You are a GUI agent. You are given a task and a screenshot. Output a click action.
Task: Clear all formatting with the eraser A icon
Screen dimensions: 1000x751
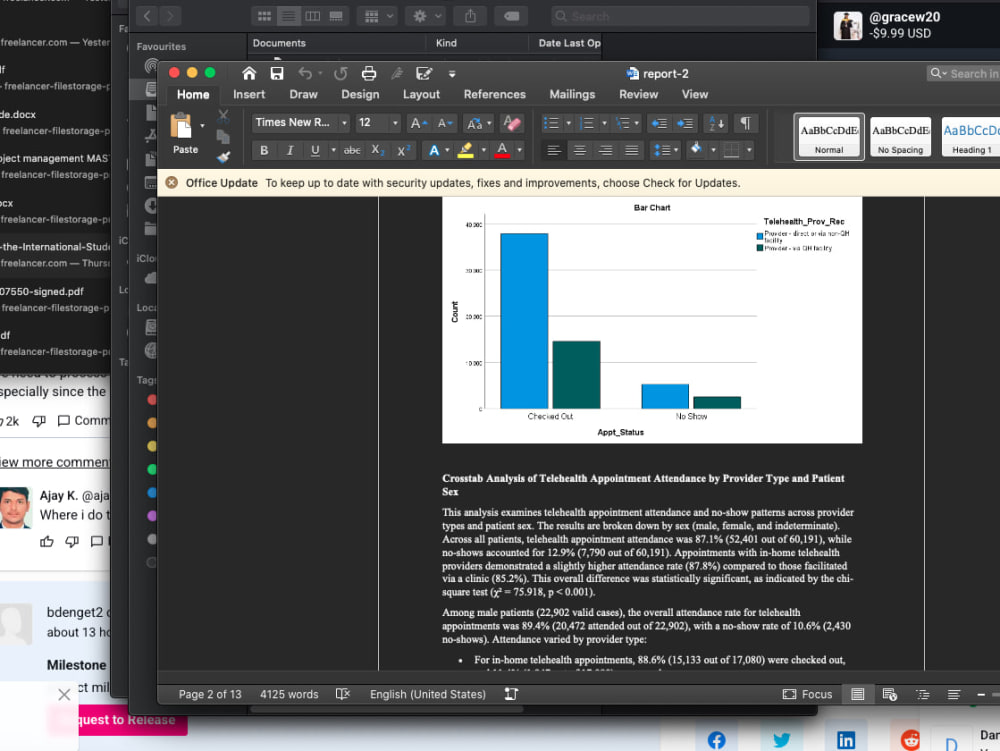pyautogui.click(x=511, y=122)
